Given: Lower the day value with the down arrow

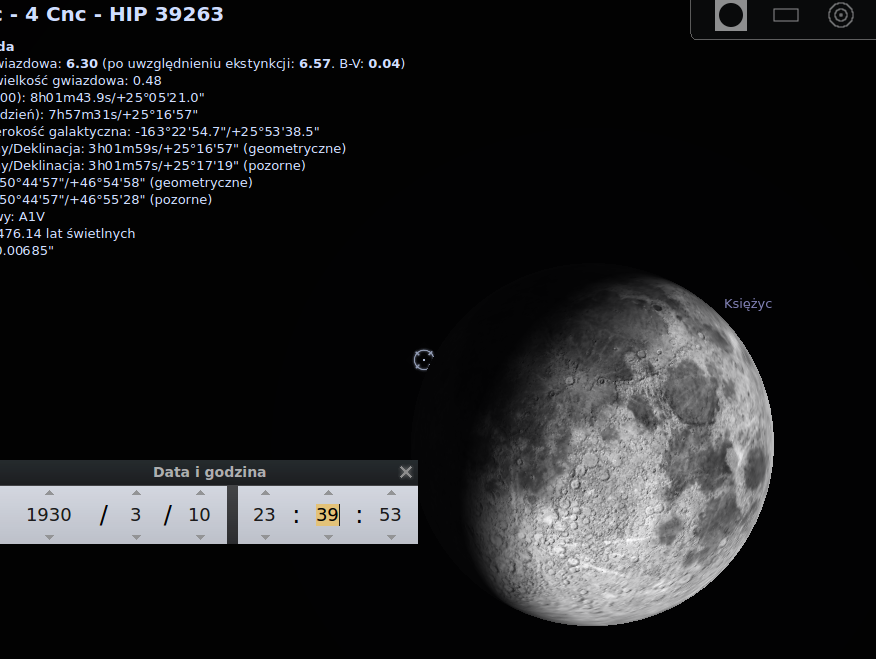Looking at the screenshot, I should [200, 537].
